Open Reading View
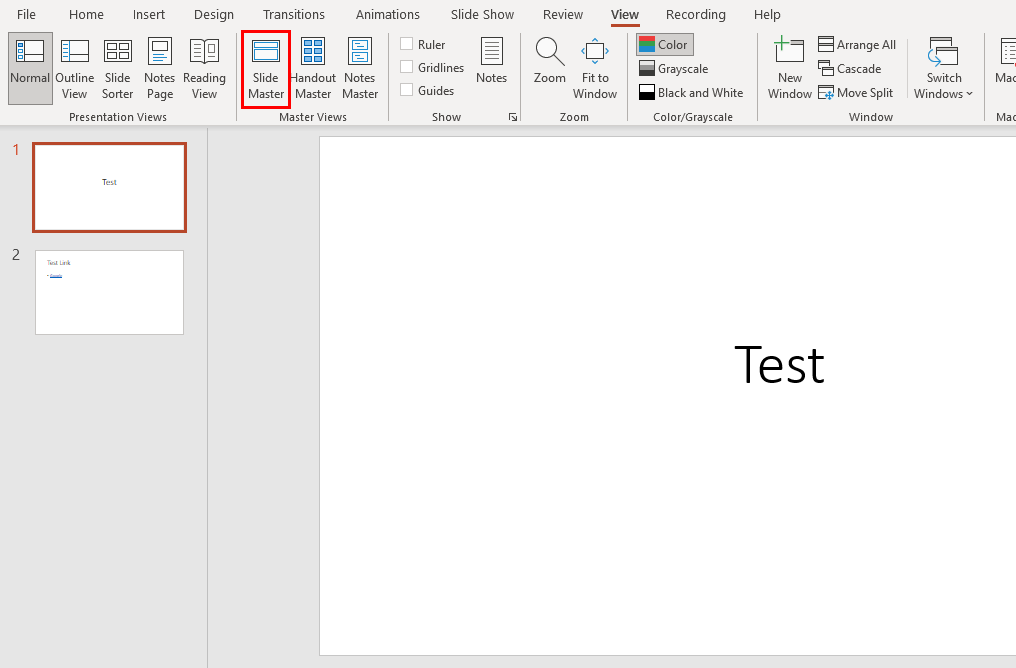 point(204,68)
